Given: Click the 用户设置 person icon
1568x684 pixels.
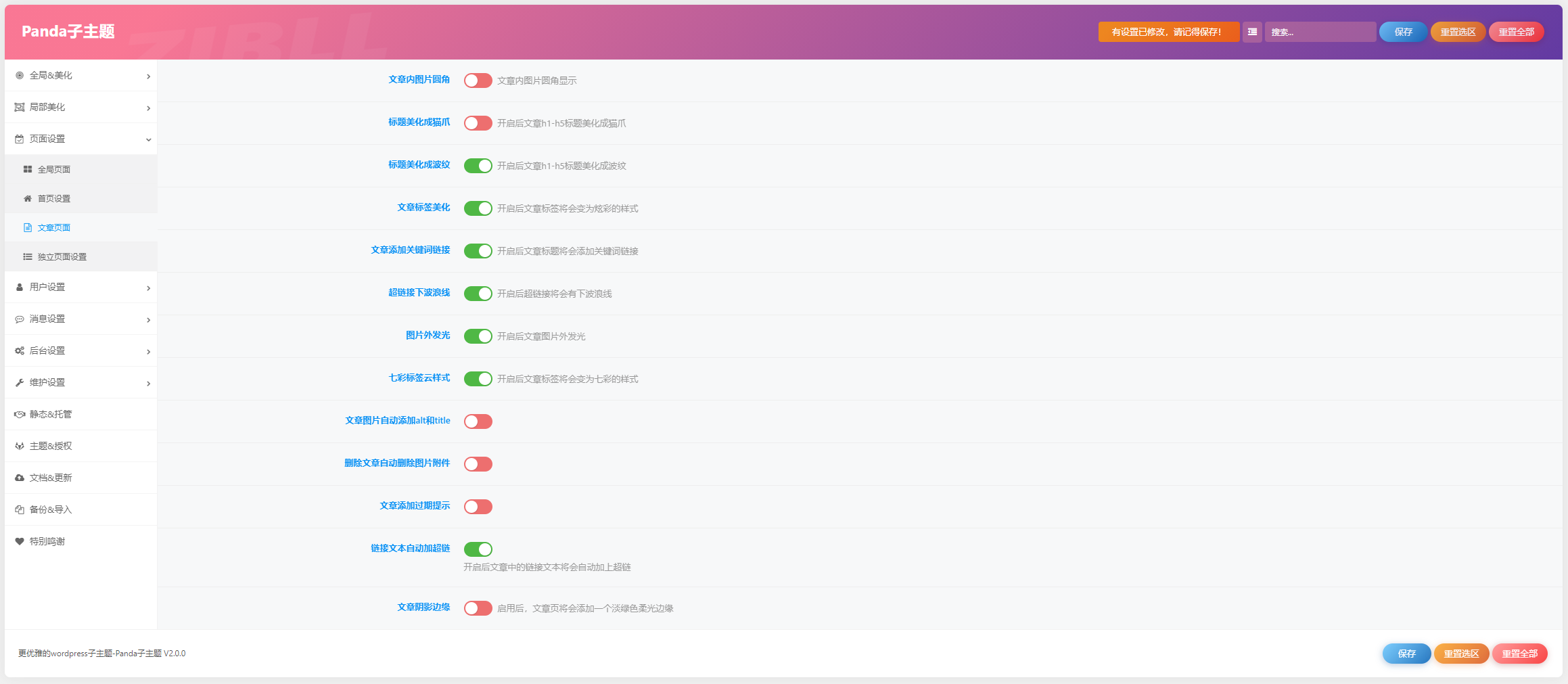Looking at the screenshot, I should tap(20, 288).
